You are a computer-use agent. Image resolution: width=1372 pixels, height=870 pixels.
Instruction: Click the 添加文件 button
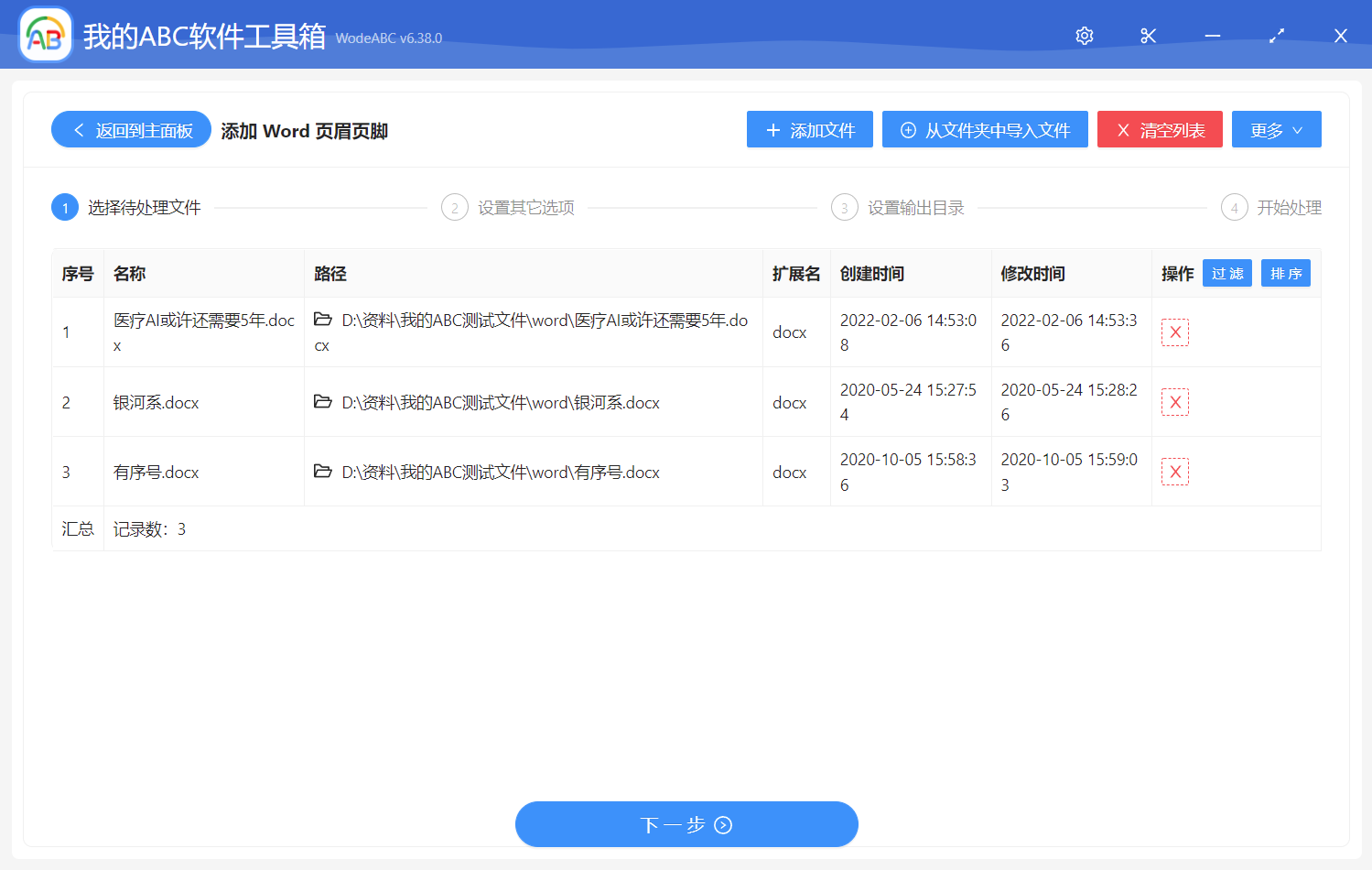pos(810,130)
